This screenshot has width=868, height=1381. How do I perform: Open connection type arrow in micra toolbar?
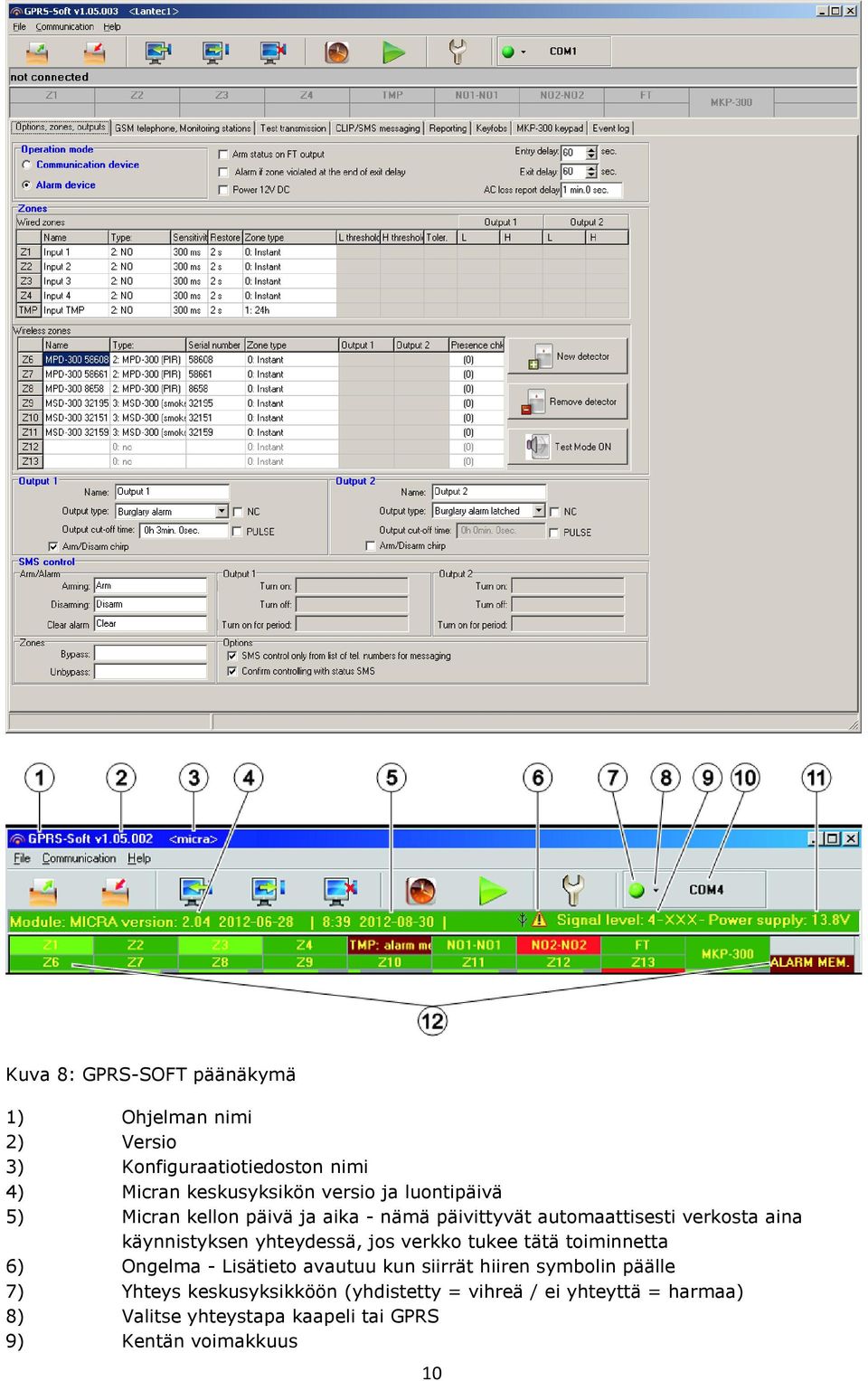[656, 890]
